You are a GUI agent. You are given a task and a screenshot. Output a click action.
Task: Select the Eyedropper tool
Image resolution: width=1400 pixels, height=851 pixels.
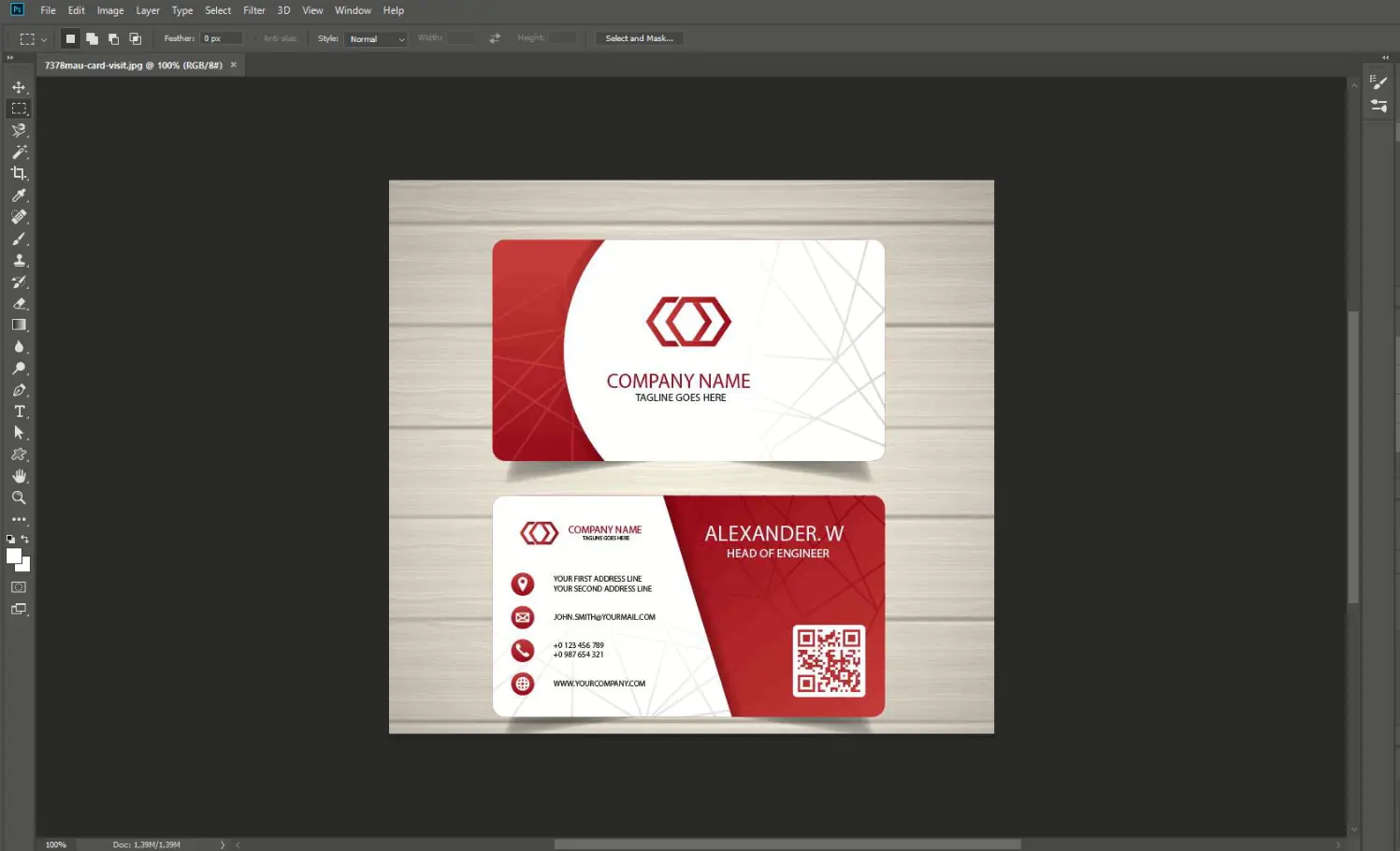[x=19, y=195]
